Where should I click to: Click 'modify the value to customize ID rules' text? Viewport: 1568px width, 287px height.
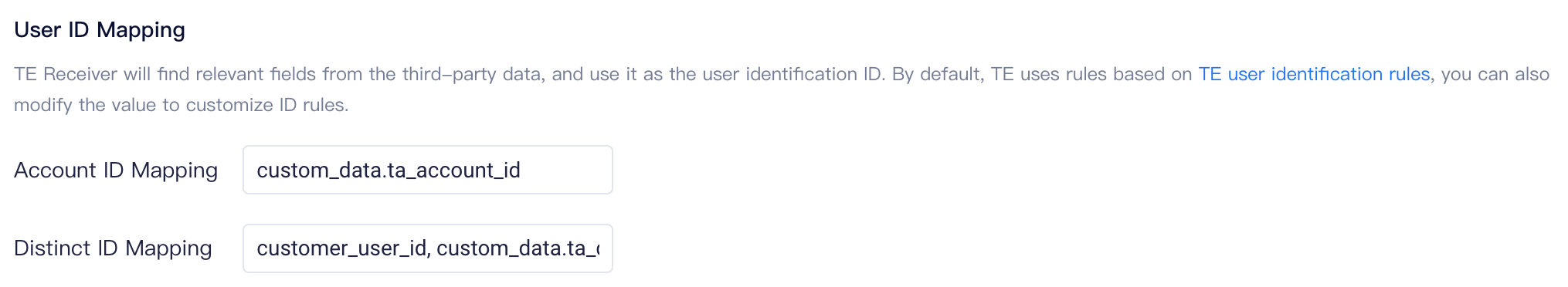181,105
